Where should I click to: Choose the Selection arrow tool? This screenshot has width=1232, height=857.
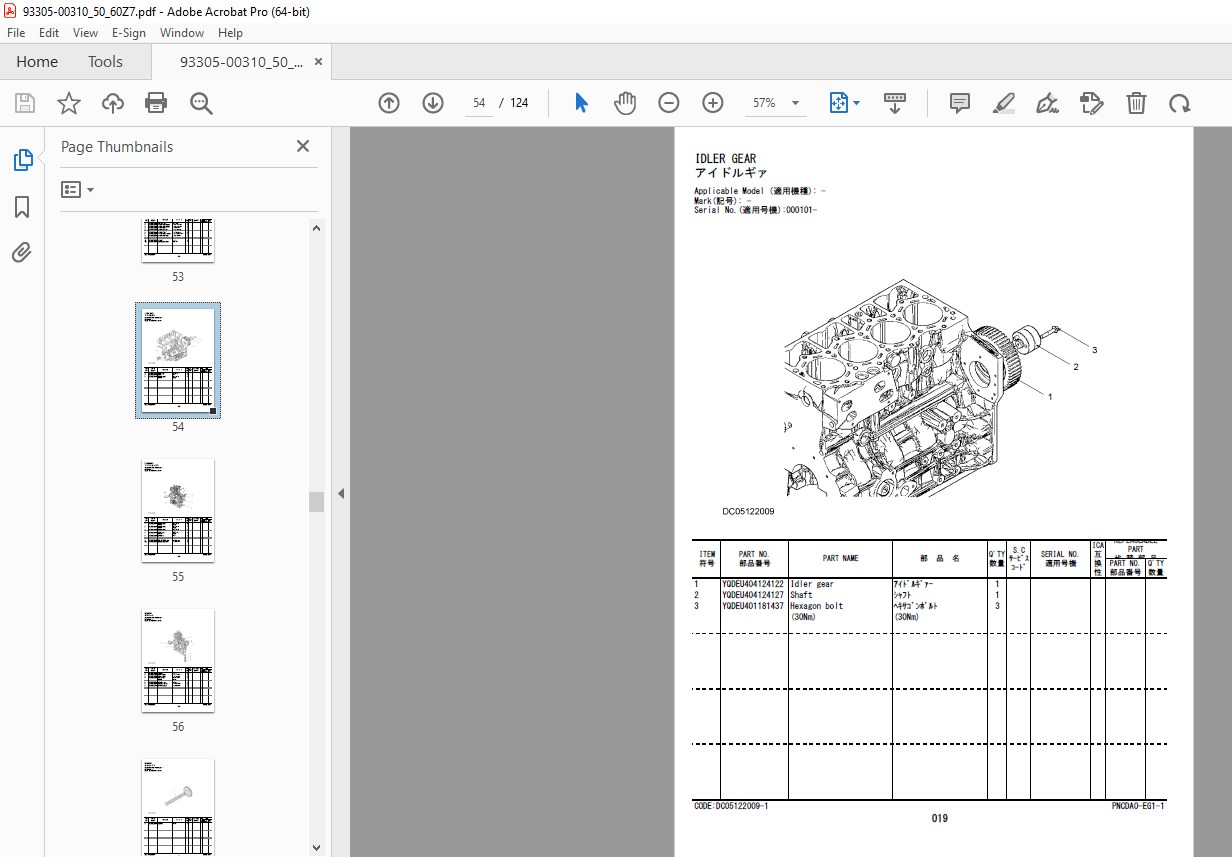pyautogui.click(x=581, y=103)
